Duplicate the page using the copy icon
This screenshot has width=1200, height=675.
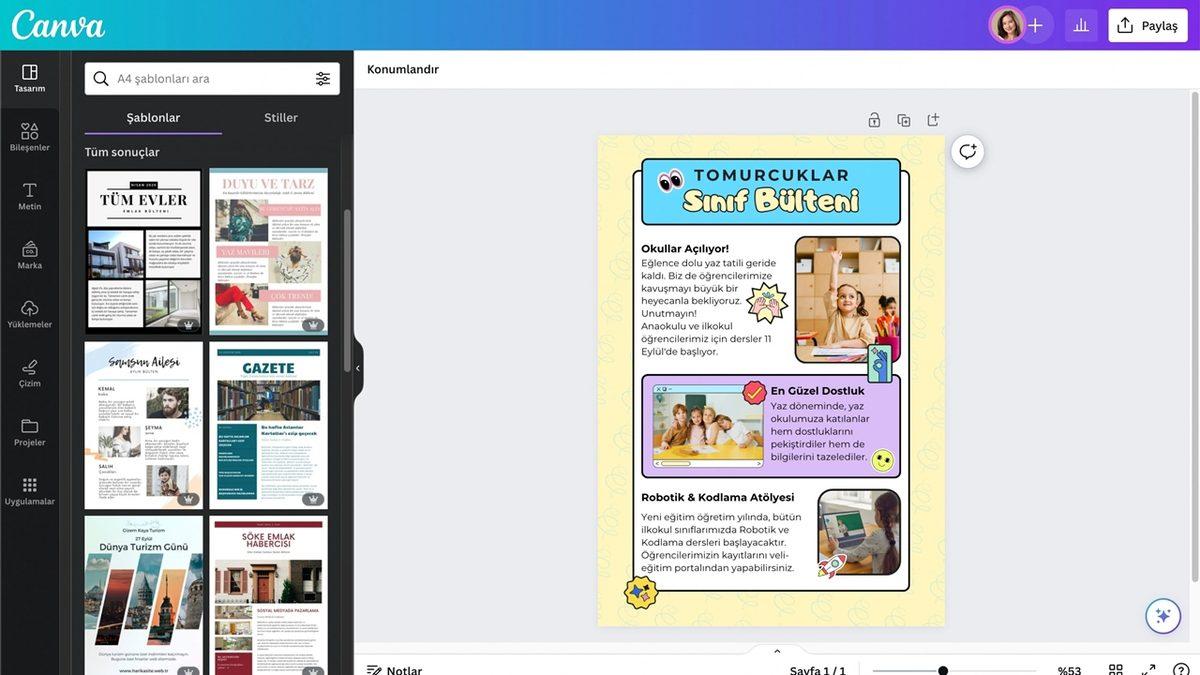[x=902, y=117]
